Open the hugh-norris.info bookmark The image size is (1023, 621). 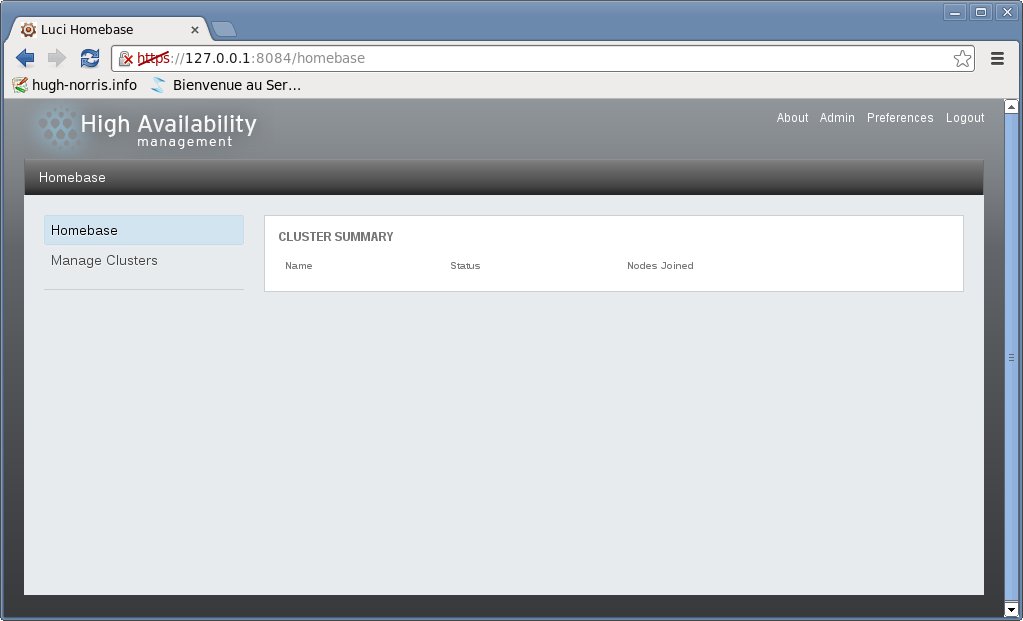coord(75,85)
